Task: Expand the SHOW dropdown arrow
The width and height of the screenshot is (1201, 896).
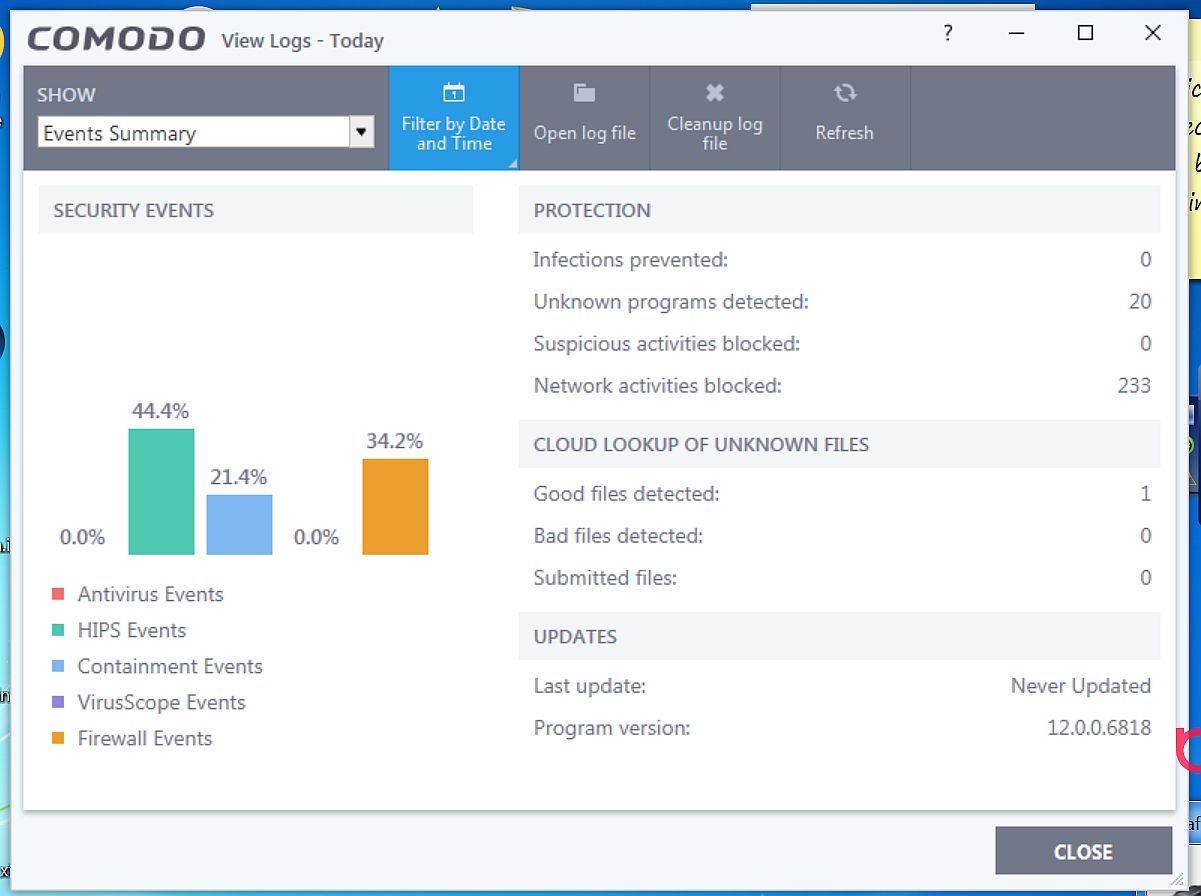Action: point(361,132)
